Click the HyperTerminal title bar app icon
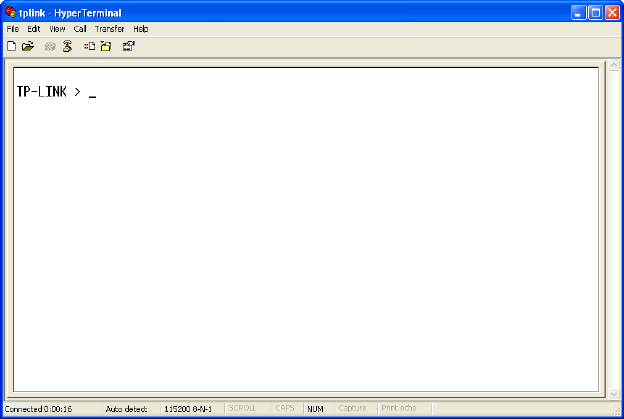The height and width of the screenshot is (419, 624). (10, 12)
